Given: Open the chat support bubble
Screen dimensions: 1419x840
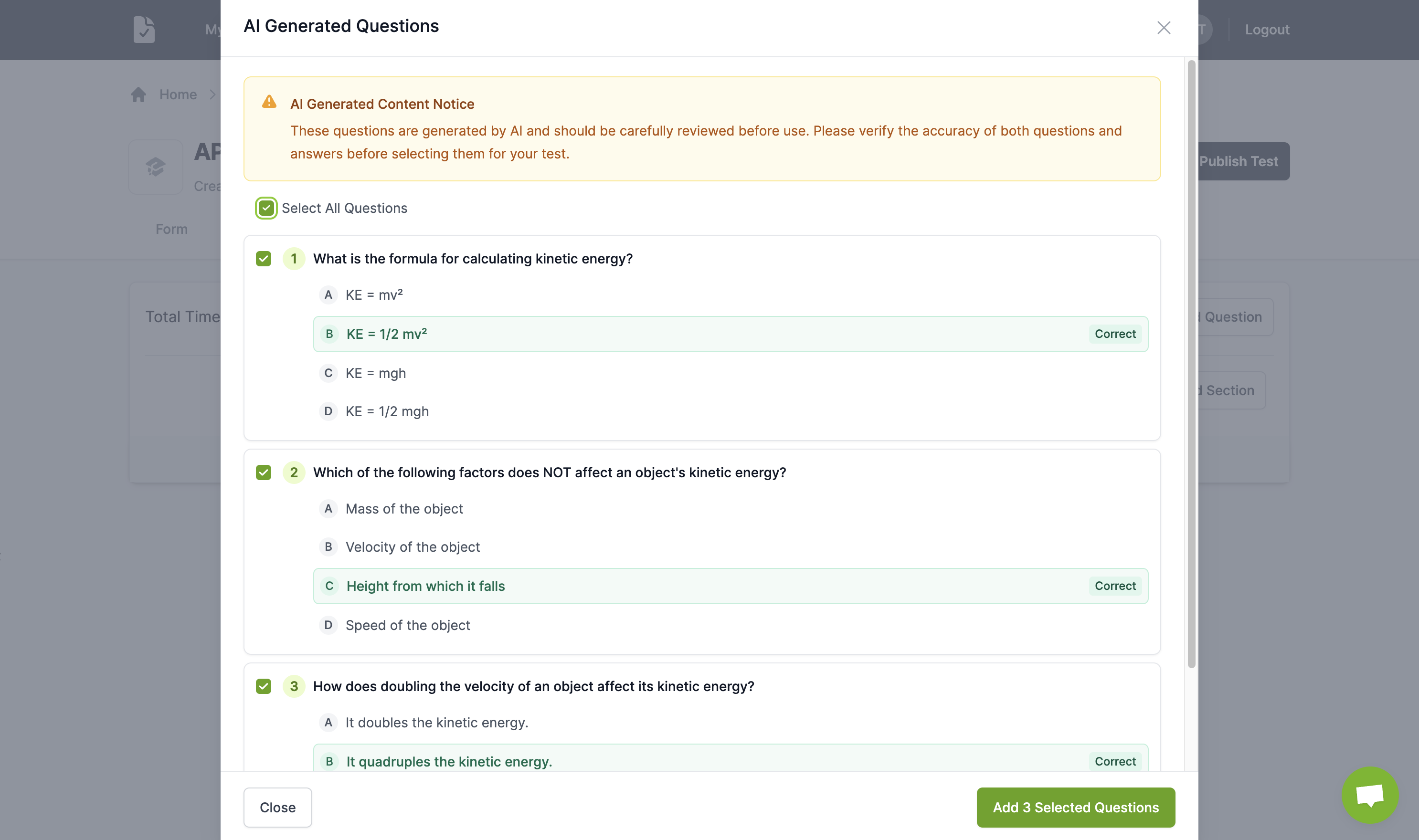Looking at the screenshot, I should [1369, 794].
